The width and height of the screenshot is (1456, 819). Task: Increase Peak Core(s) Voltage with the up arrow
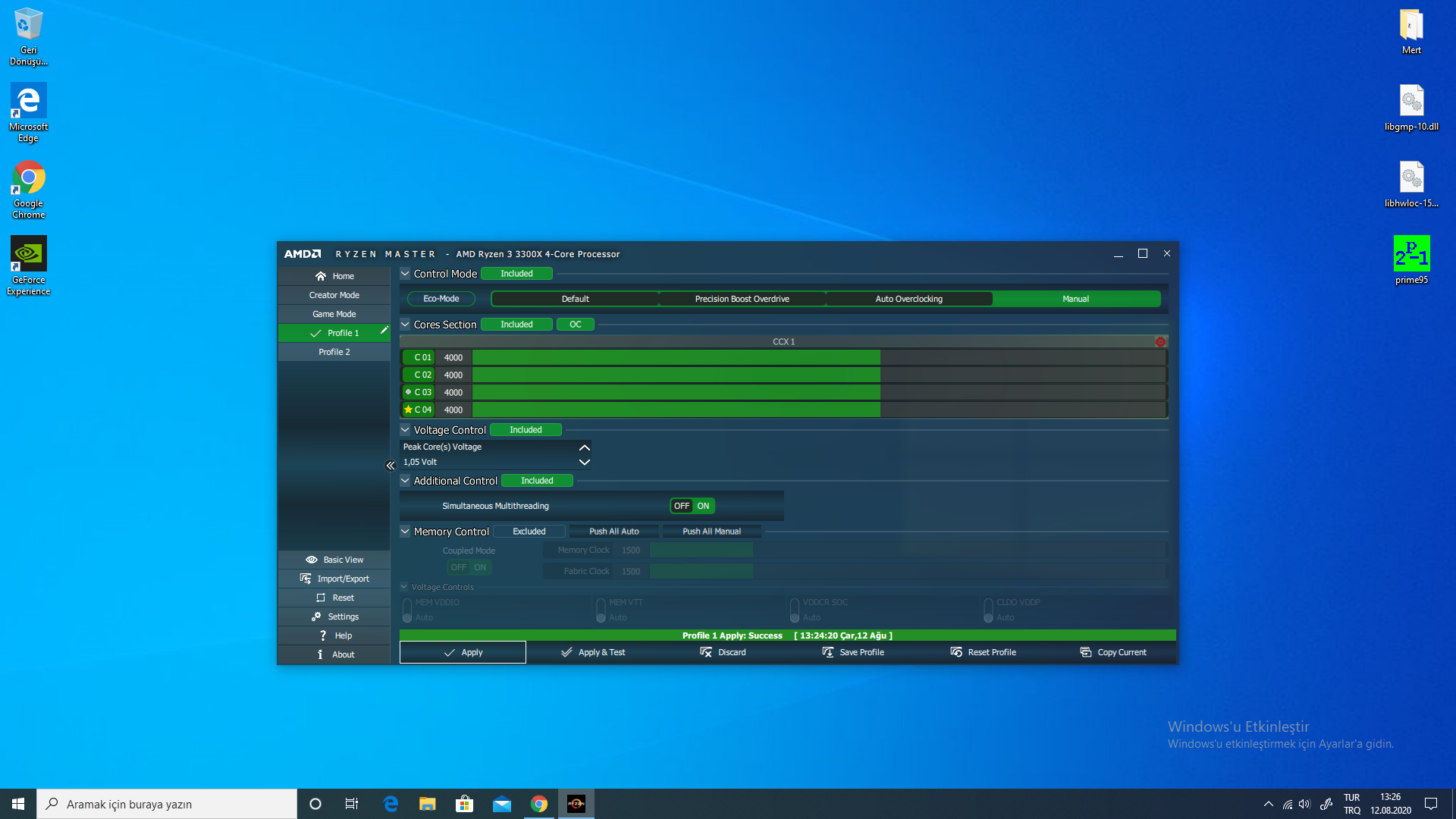pyautogui.click(x=584, y=447)
